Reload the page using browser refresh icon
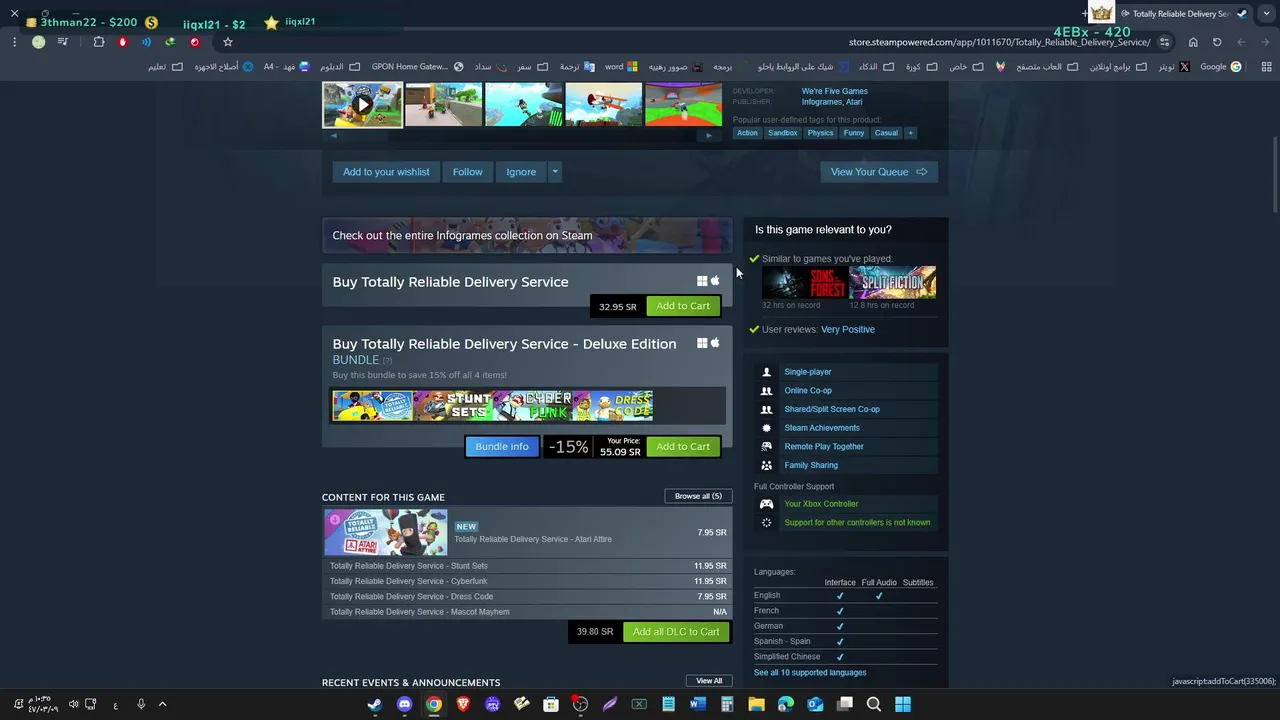Image resolution: width=1280 pixels, height=720 pixels. pos(1217,42)
